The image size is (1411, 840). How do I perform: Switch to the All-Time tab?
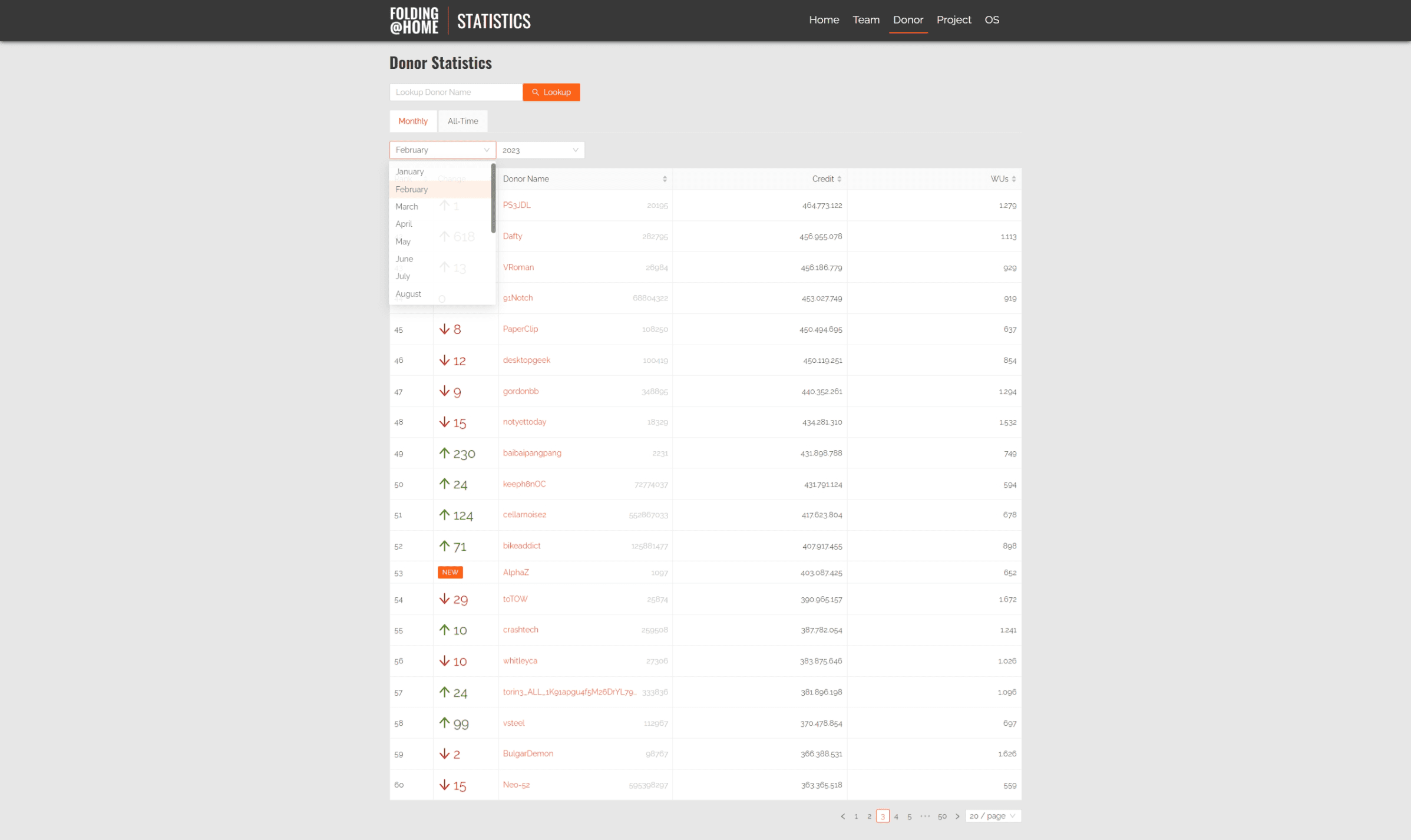[462, 121]
